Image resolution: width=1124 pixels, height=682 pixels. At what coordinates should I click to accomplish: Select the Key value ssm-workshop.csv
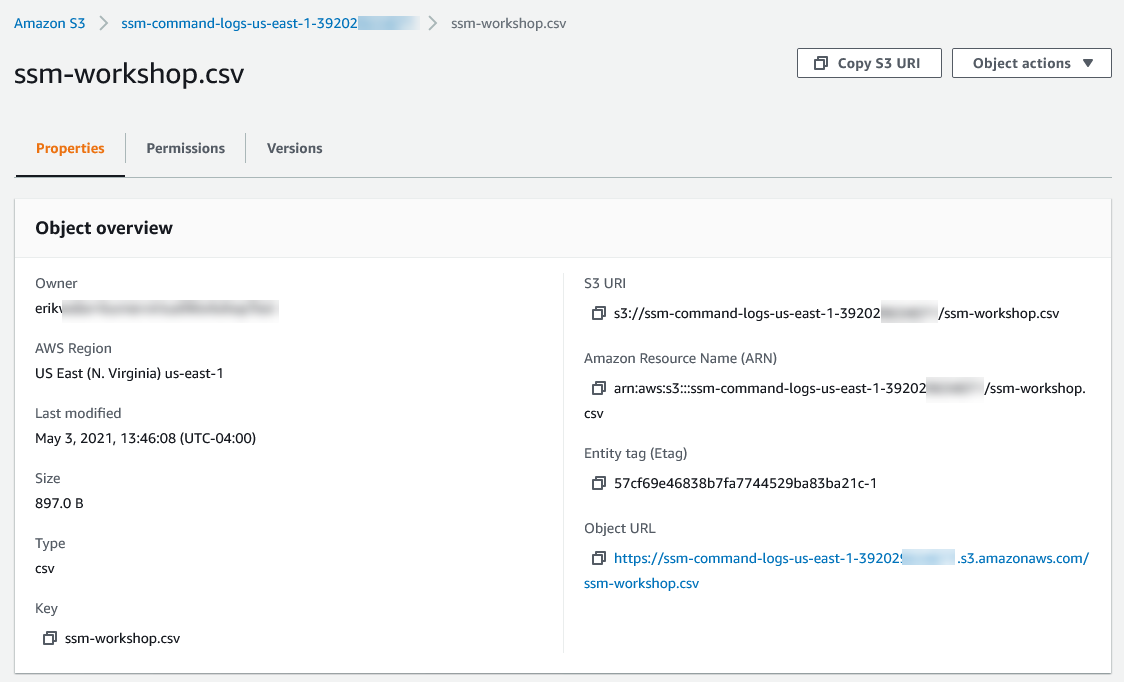pos(123,638)
